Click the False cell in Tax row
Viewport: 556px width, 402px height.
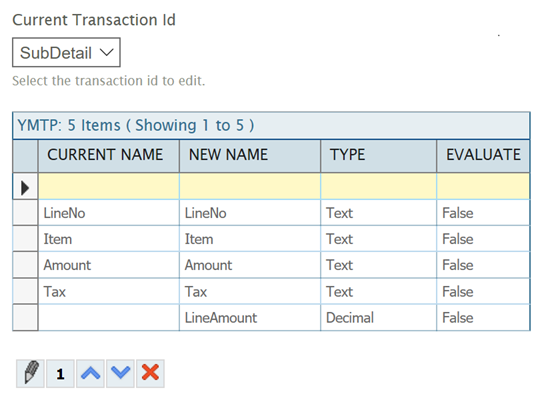(483, 291)
